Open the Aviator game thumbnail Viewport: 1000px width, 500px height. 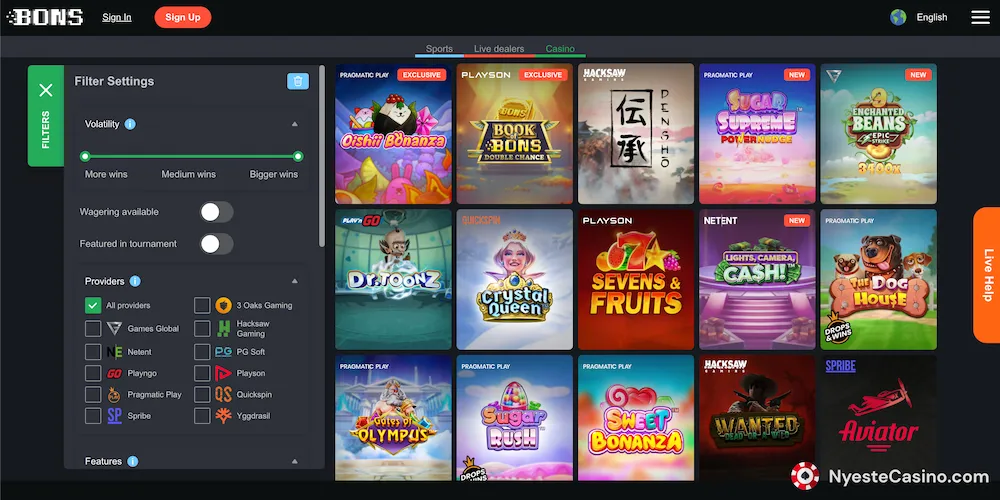pos(879,418)
